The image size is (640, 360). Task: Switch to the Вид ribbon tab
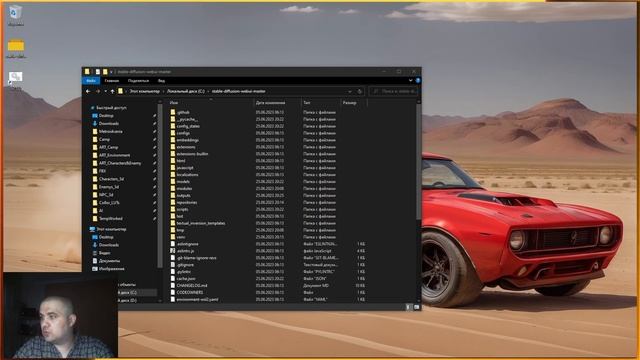[x=161, y=81]
